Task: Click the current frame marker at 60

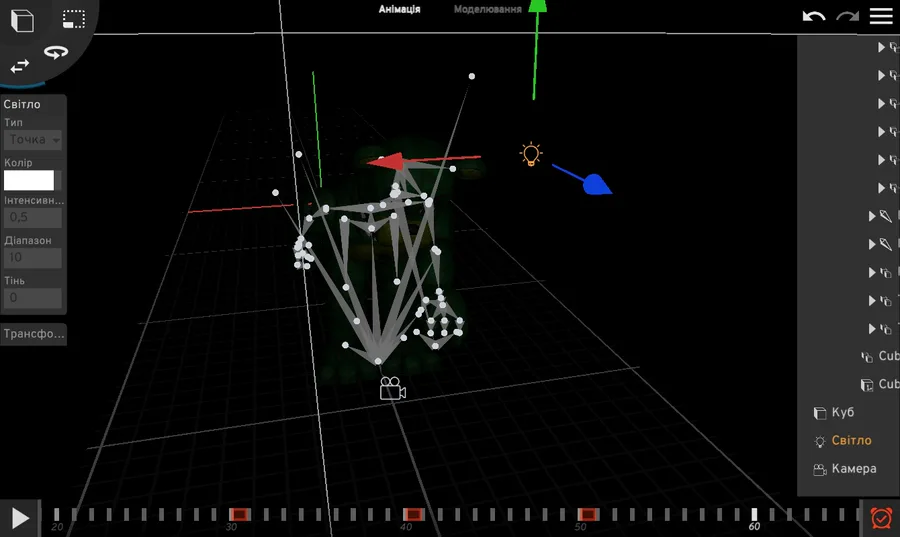Action: [754, 515]
